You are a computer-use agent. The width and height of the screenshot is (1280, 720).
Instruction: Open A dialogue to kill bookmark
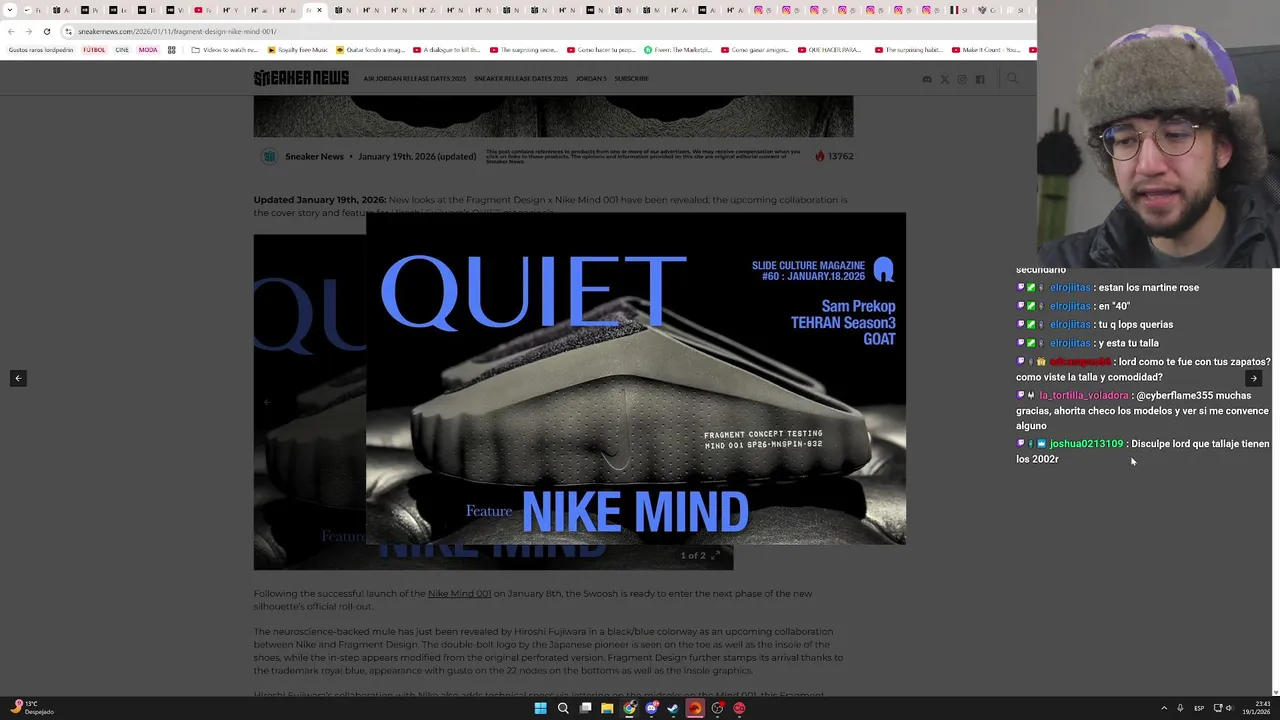click(446, 49)
